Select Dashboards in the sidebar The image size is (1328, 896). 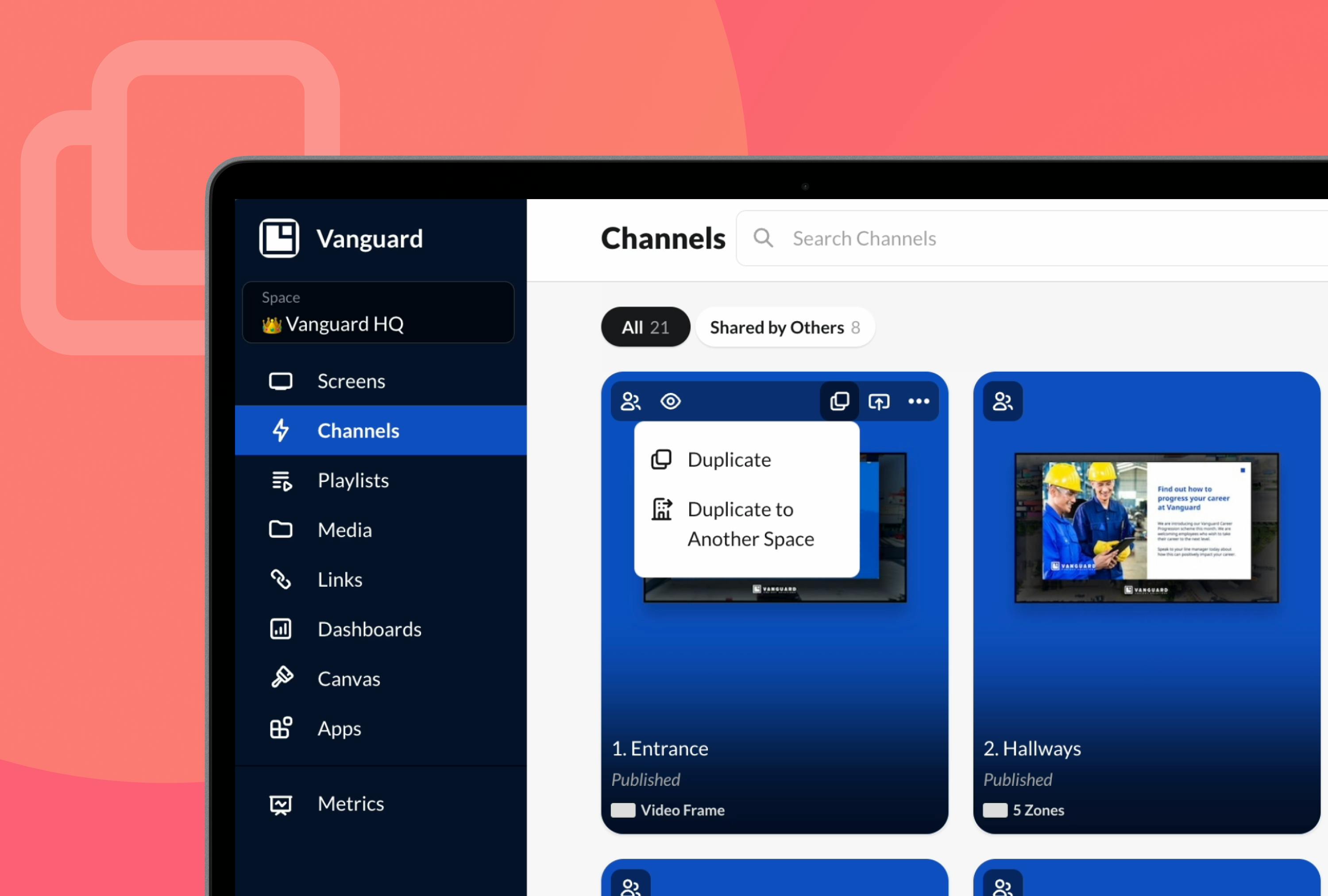pyautogui.click(x=369, y=628)
